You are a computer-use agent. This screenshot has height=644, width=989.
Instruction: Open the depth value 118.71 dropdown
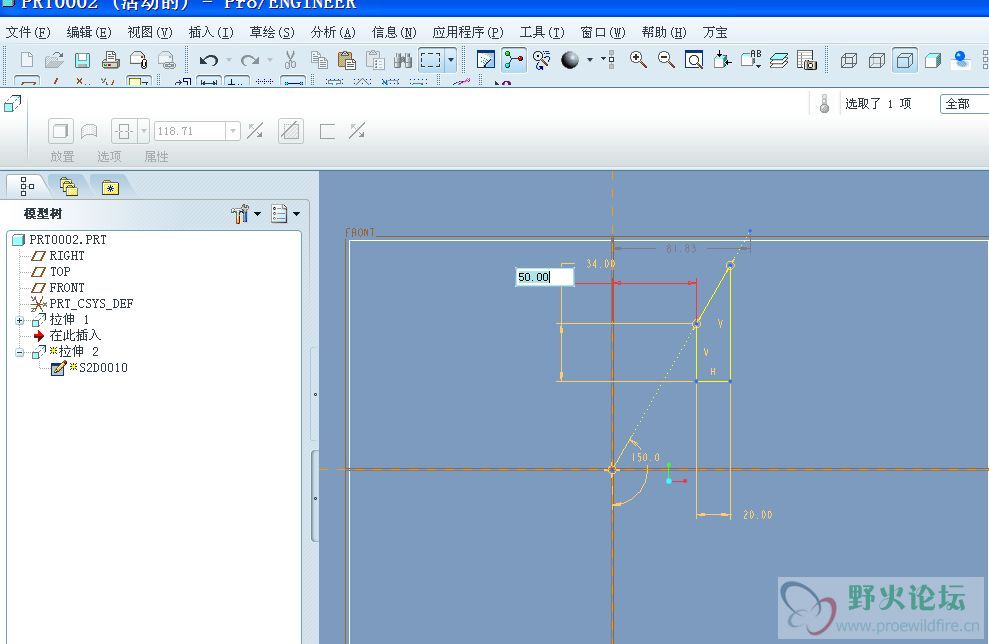pos(233,131)
